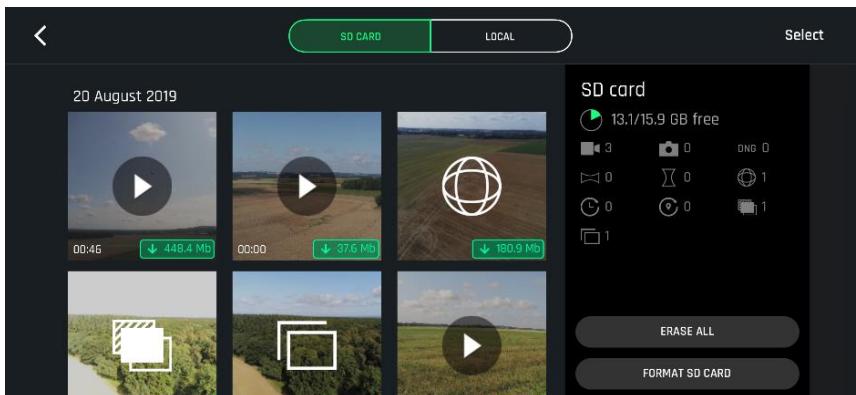The width and height of the screenshot is (856, 395).
Task: Click the 00:00 duration label
Action: coord(252,249)
